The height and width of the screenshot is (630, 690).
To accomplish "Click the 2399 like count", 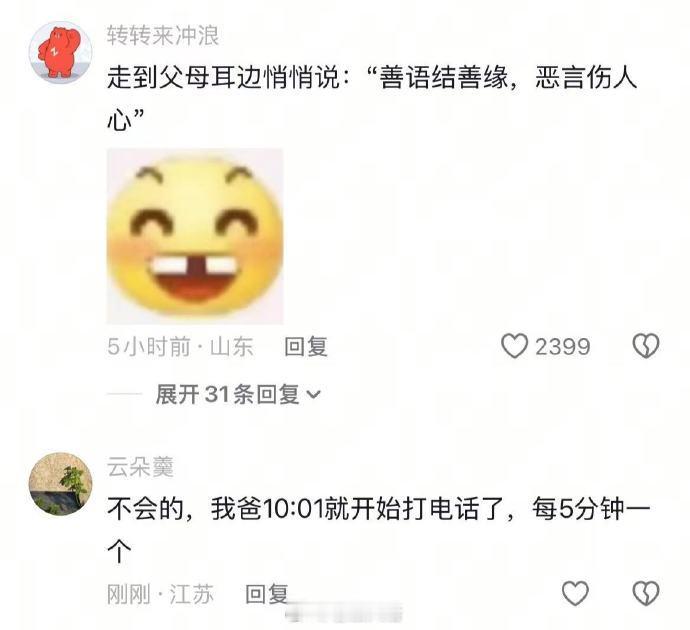I will (562, 347).
